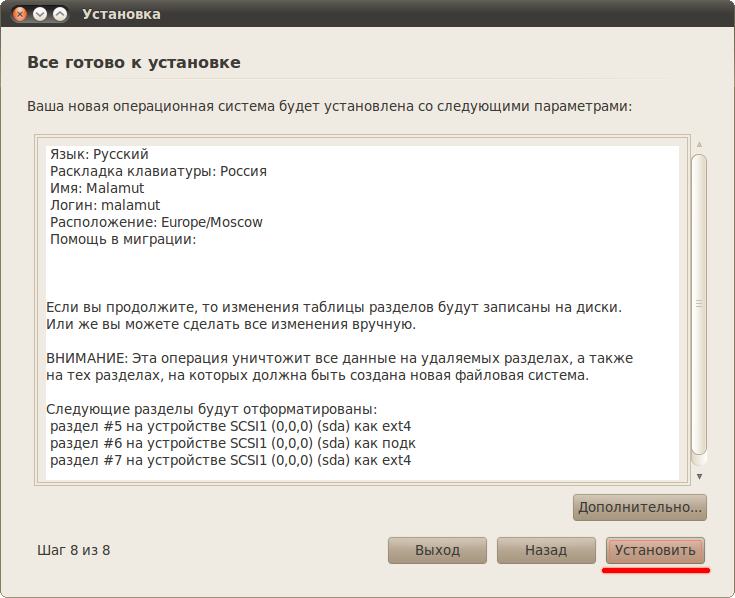Close the Установка installer window
The image size is (735, 598).
pos(20,14)
